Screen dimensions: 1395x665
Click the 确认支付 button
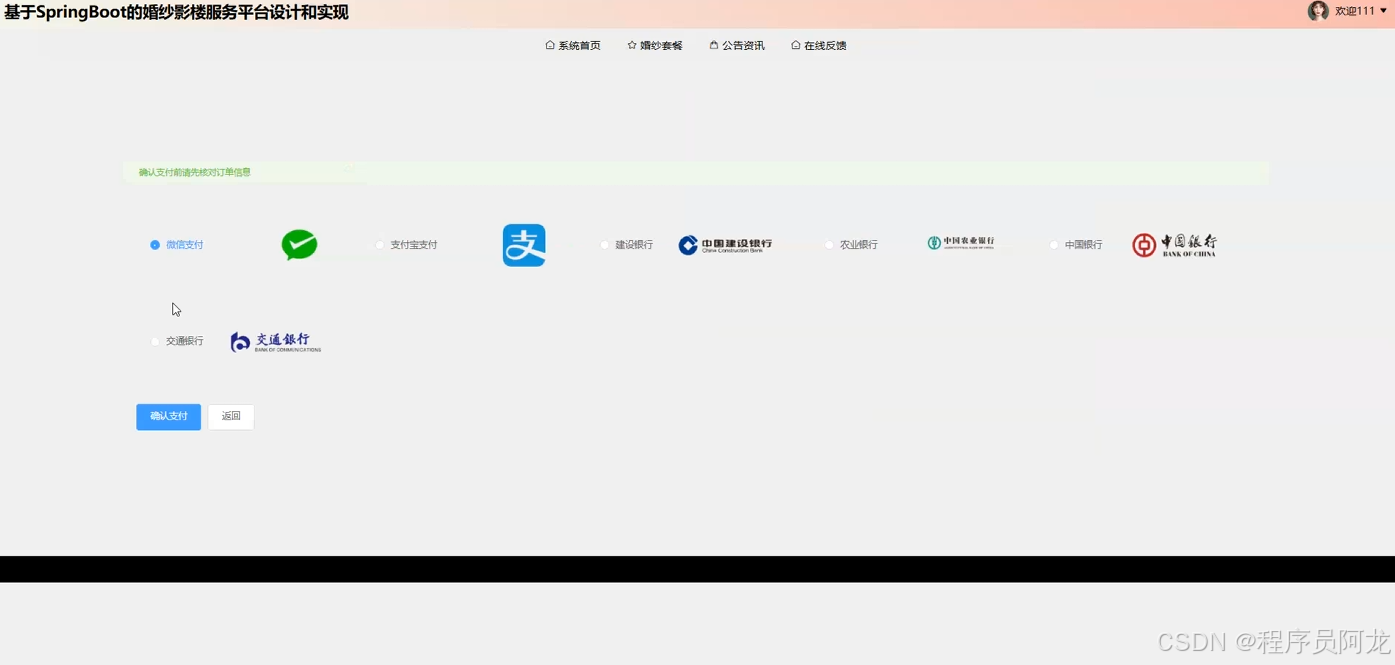[x=169, y=417]
